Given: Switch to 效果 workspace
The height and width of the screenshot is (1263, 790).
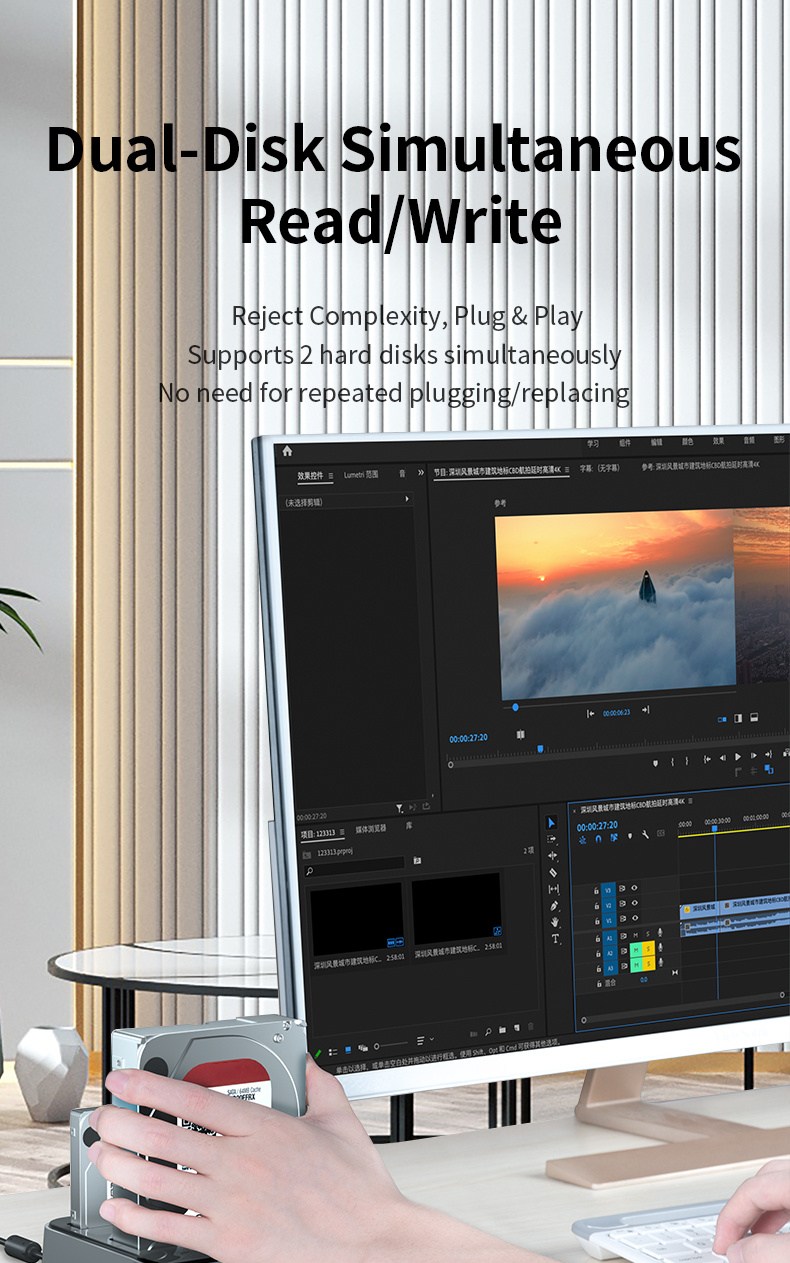Looking at the screenshot, I should tap(718, 440).
